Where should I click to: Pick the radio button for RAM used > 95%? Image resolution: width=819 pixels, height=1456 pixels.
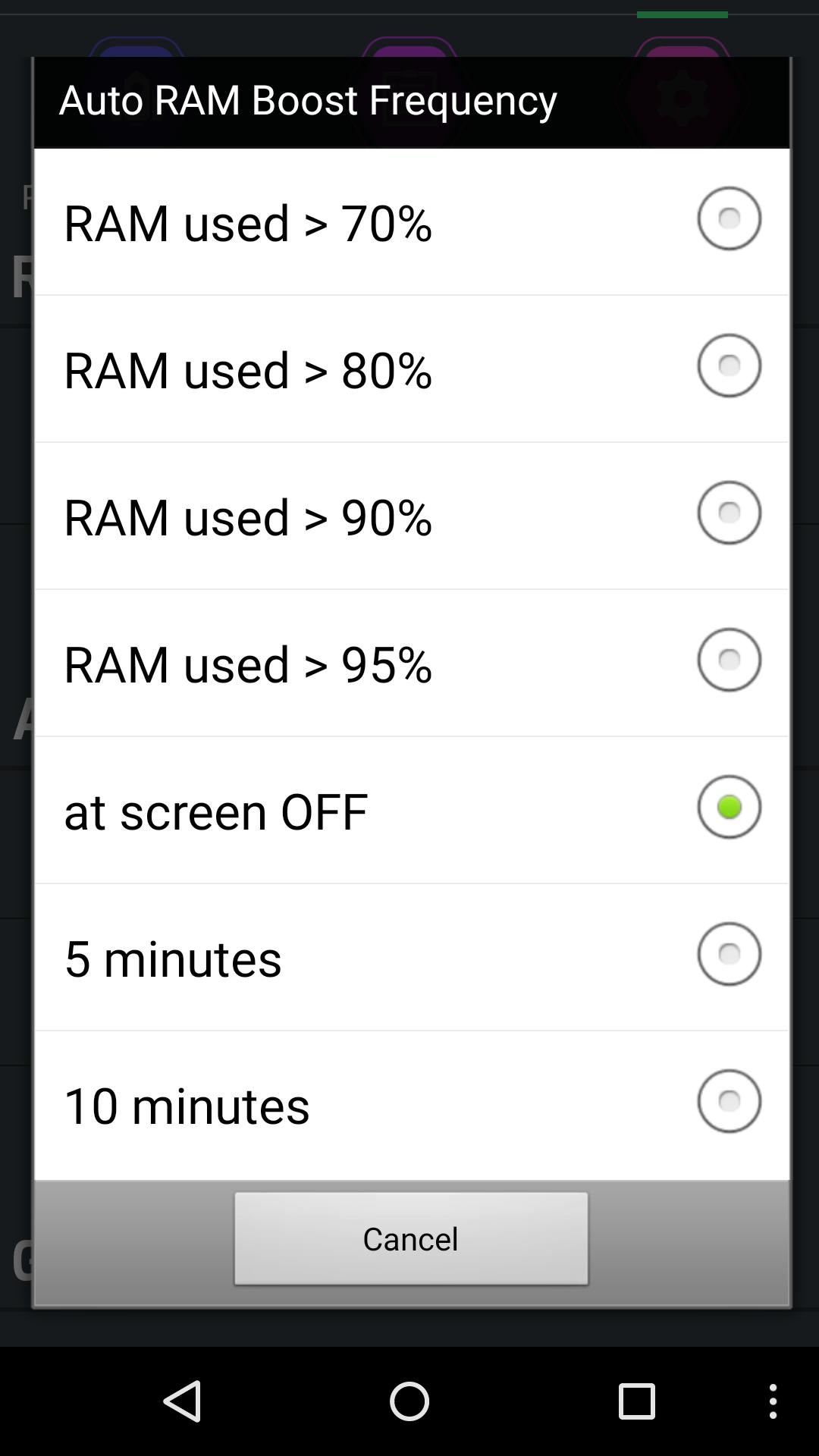click(x=729, y=660)
